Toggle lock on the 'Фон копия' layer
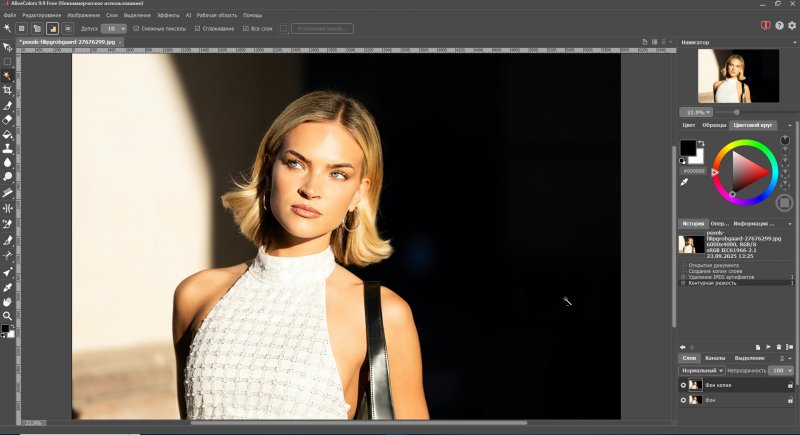The image size is (800, 435). [790, 385]
